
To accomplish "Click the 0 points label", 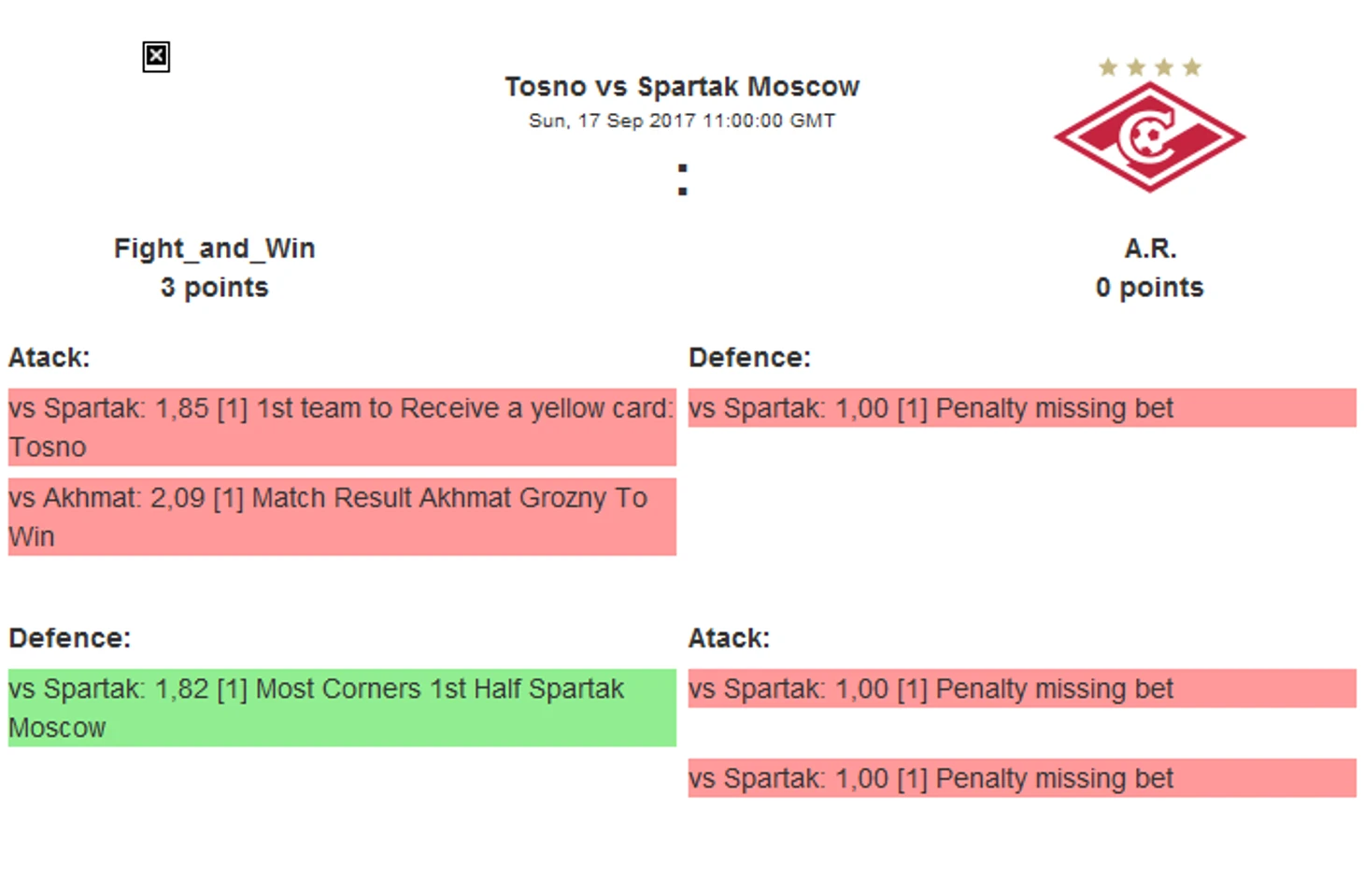I will click(x=1149, y=288).
